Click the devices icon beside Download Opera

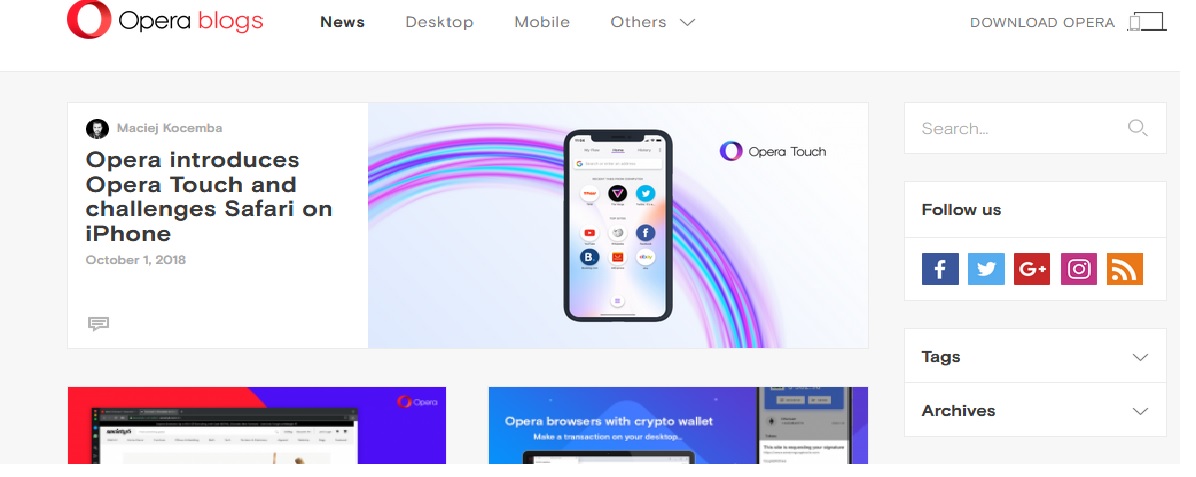click(x=1147, y=22)
